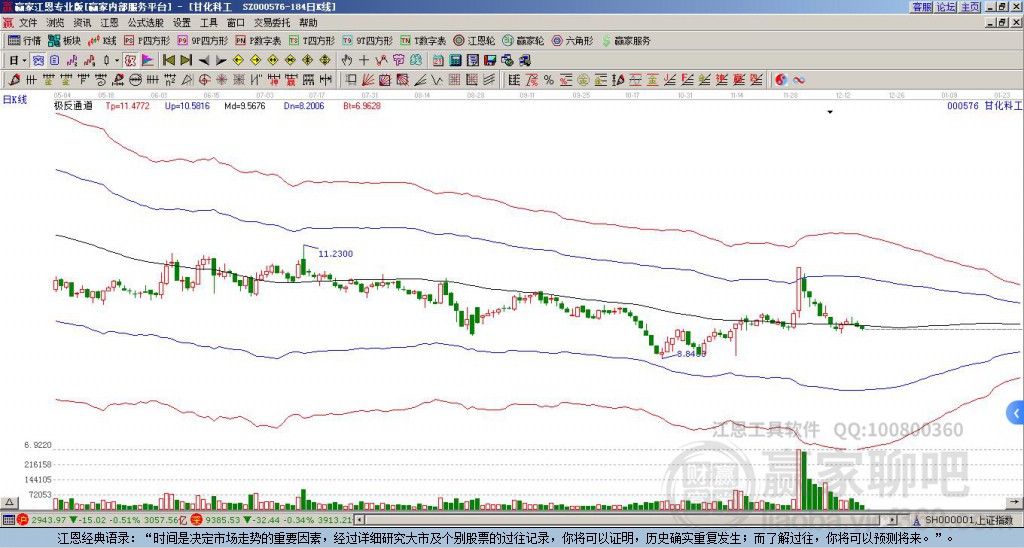Open the 客服 customer service link
The width and height of the screenshot is (1024, 548).
(x=921, y=7)
